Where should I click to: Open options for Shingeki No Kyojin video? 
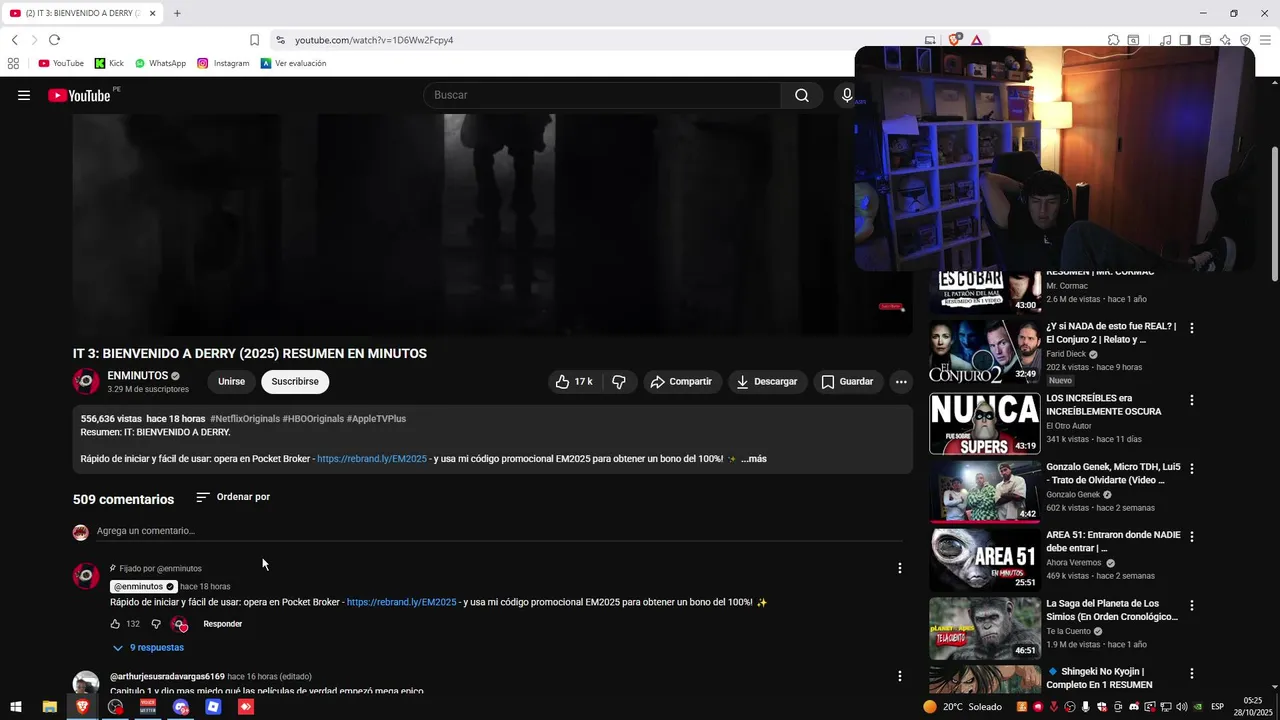tap(1191, 673)
